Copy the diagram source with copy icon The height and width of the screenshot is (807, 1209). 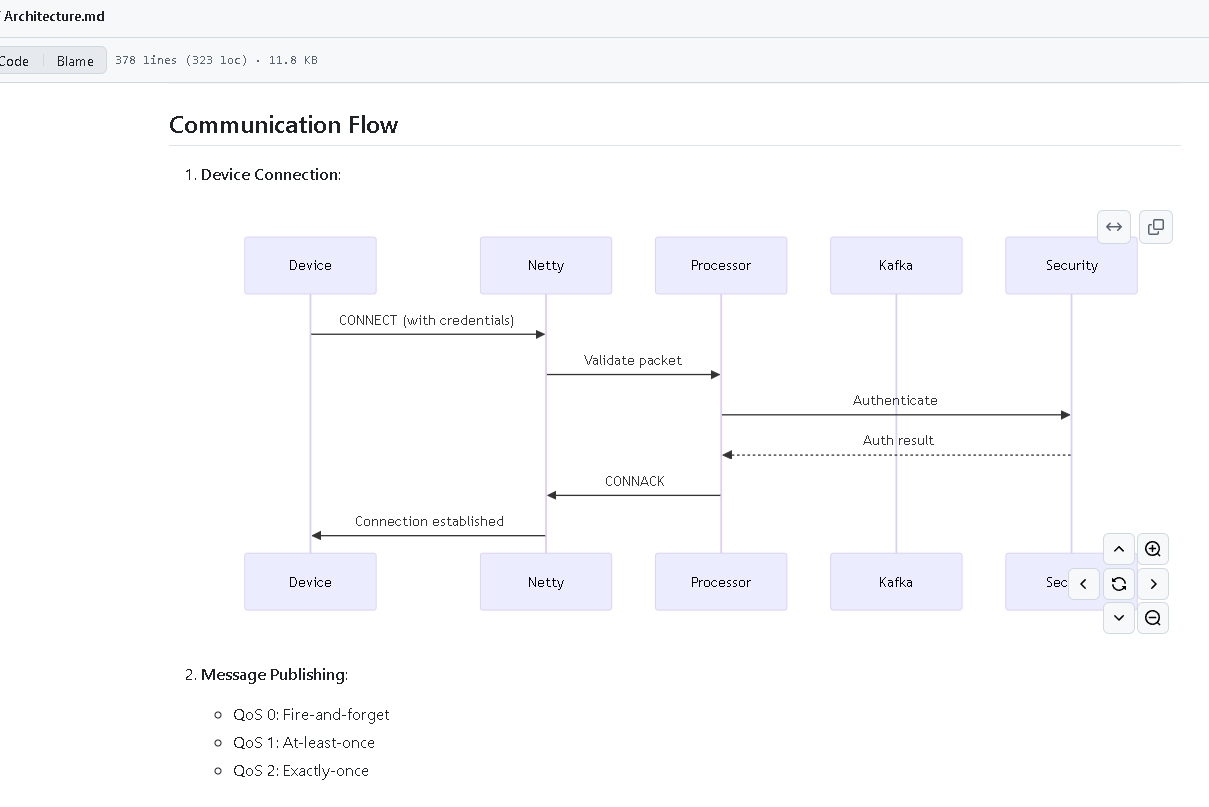point(1156,227)
